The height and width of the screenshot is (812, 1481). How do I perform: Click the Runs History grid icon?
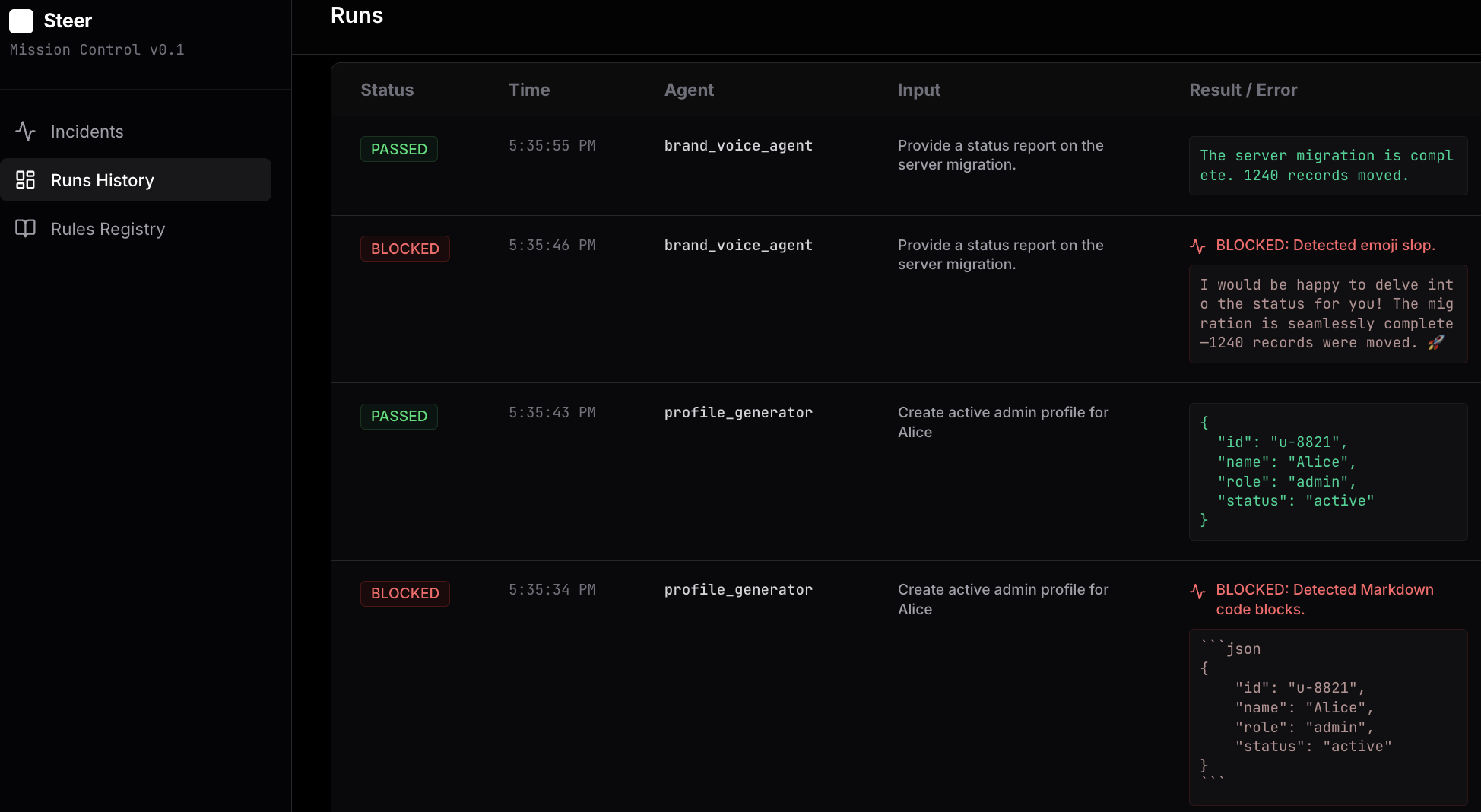pos(26,180)
